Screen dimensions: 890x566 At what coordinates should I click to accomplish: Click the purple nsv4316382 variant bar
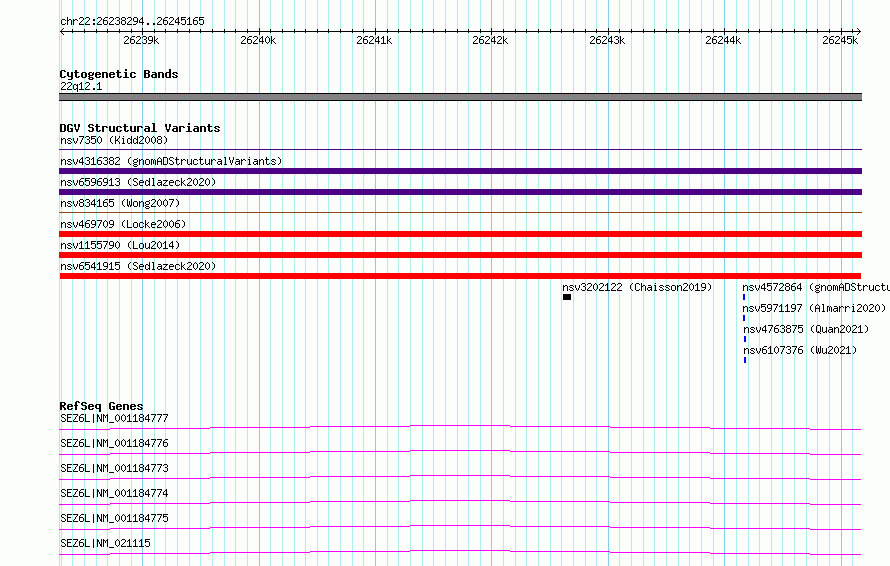(460, 171)
